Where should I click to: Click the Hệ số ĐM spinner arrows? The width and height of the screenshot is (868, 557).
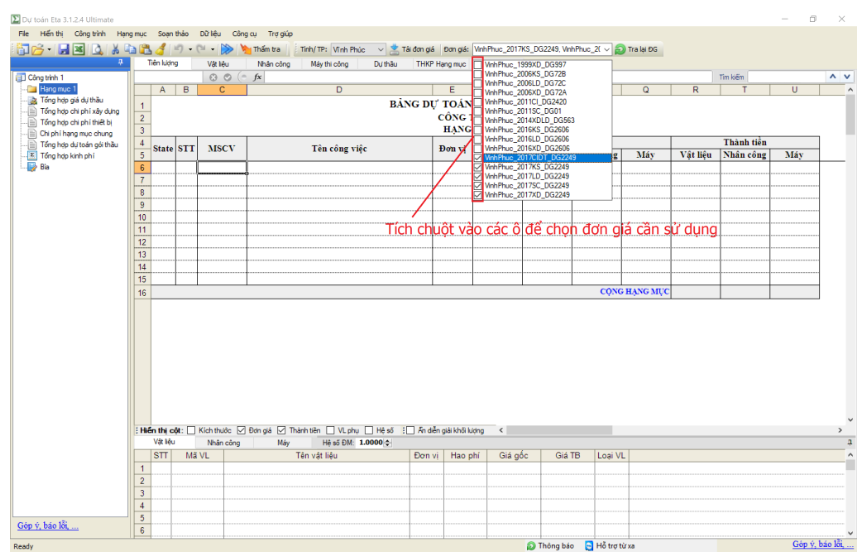click(388, 442)
